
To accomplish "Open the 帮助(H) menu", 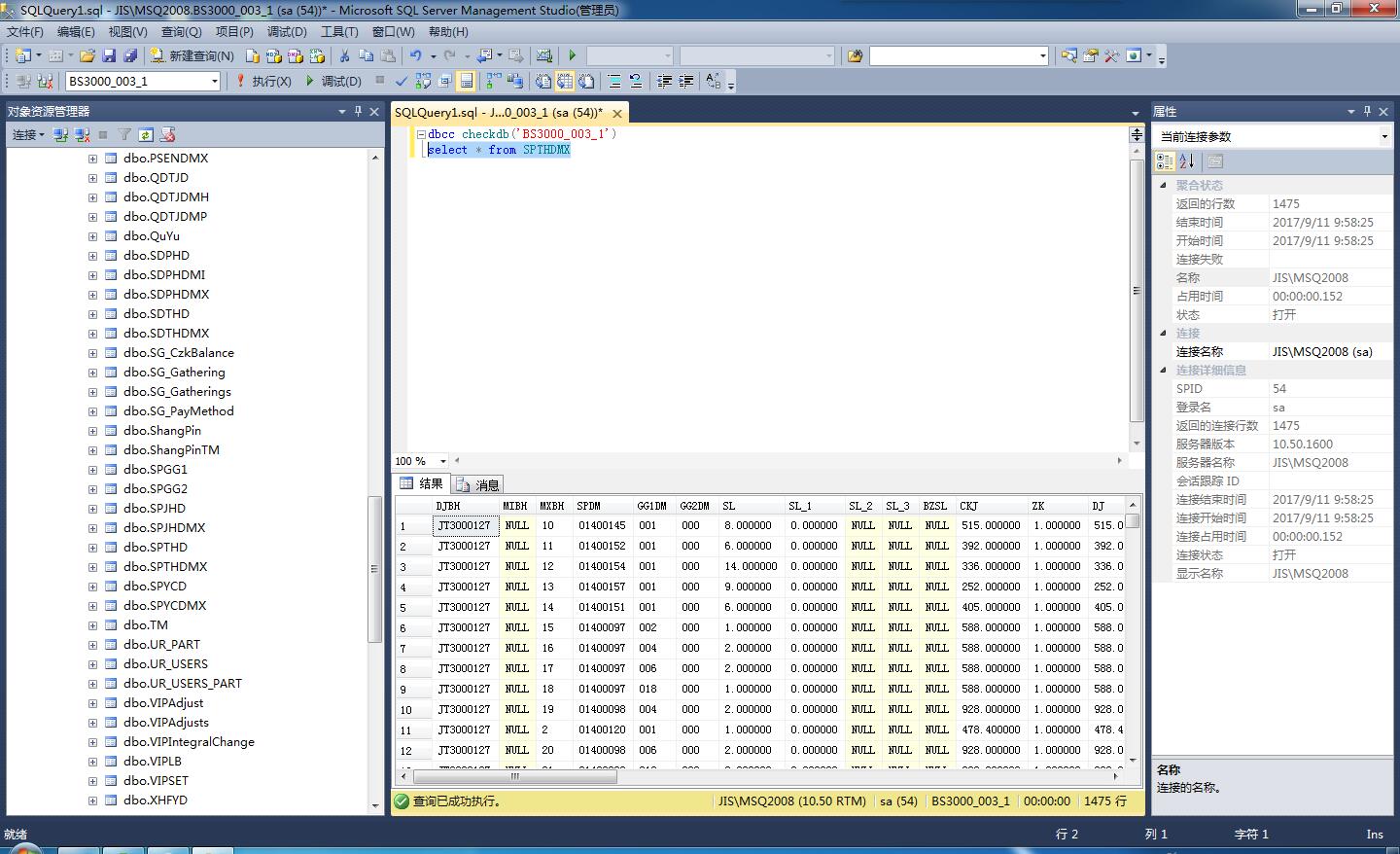I will [448, 31].
